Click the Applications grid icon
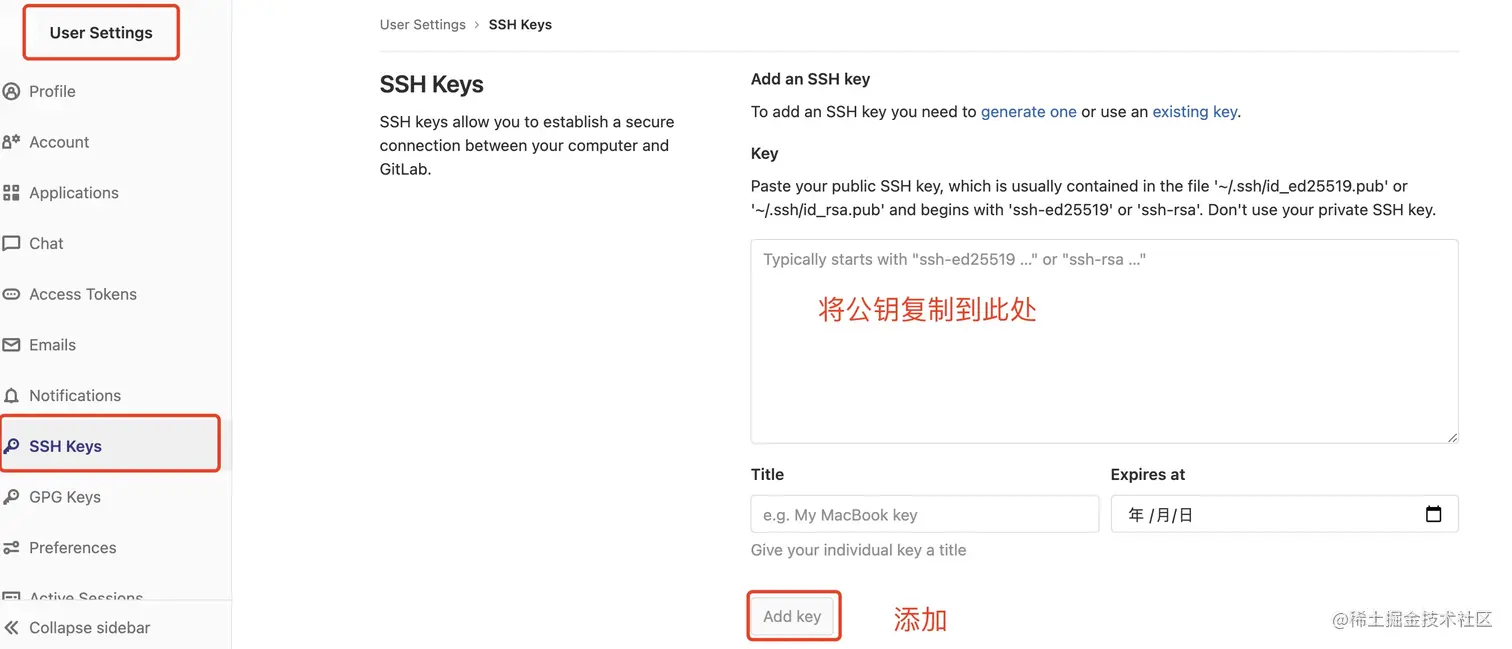The height and width of the screenshot is (649, 1512). pyautogui.click(x=12, y=193)
